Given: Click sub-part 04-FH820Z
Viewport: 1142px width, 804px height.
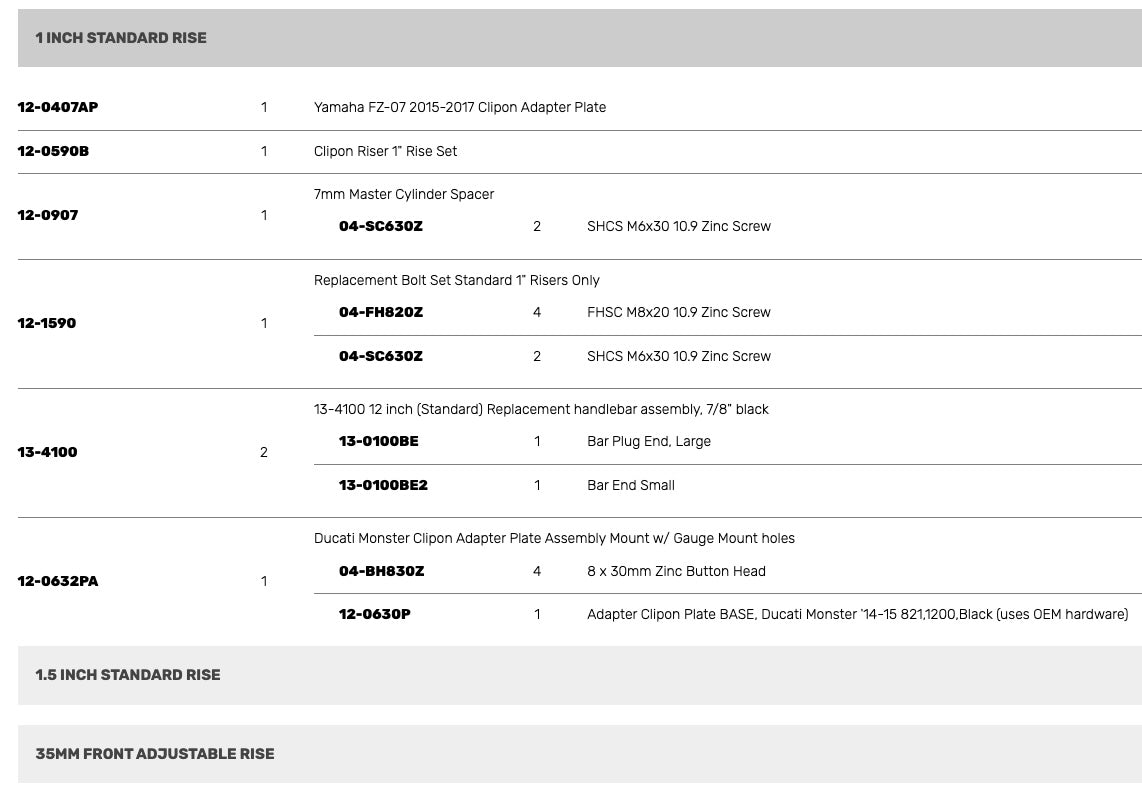Looking at the screenshot, I should pyautogui.click(x=381, y=312).
